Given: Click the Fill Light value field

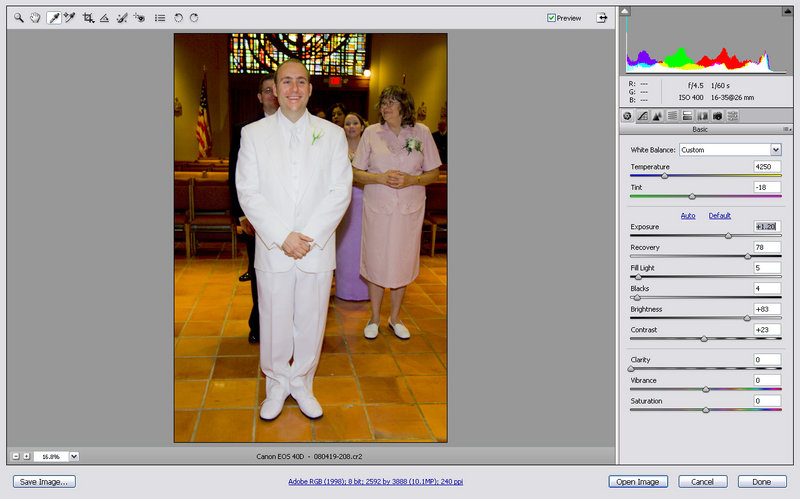Looking at the screenshot, I should pos(767,267).
